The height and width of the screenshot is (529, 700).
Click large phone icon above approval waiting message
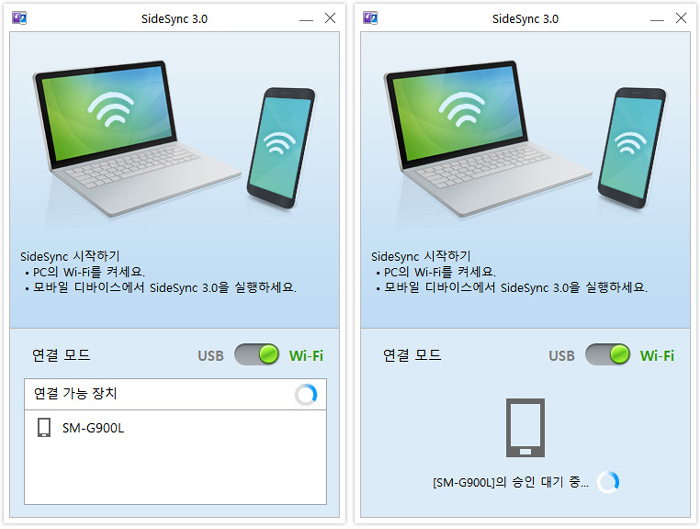point(525,428)
